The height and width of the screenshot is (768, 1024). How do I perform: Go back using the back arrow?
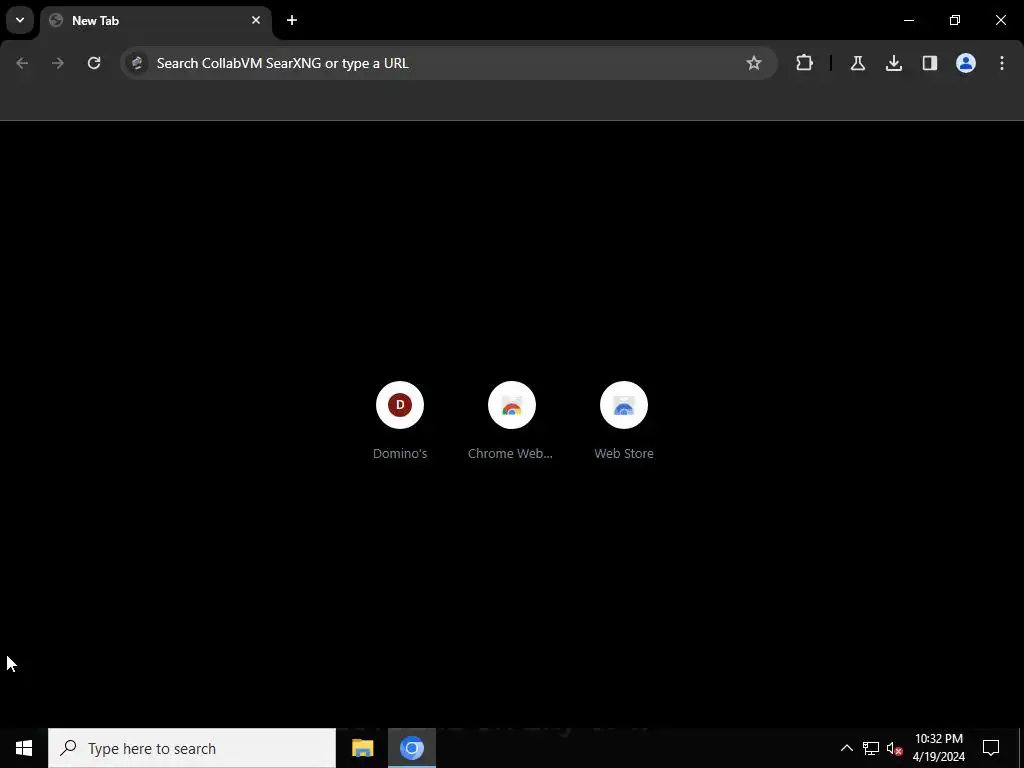click(x=22, y=63)
